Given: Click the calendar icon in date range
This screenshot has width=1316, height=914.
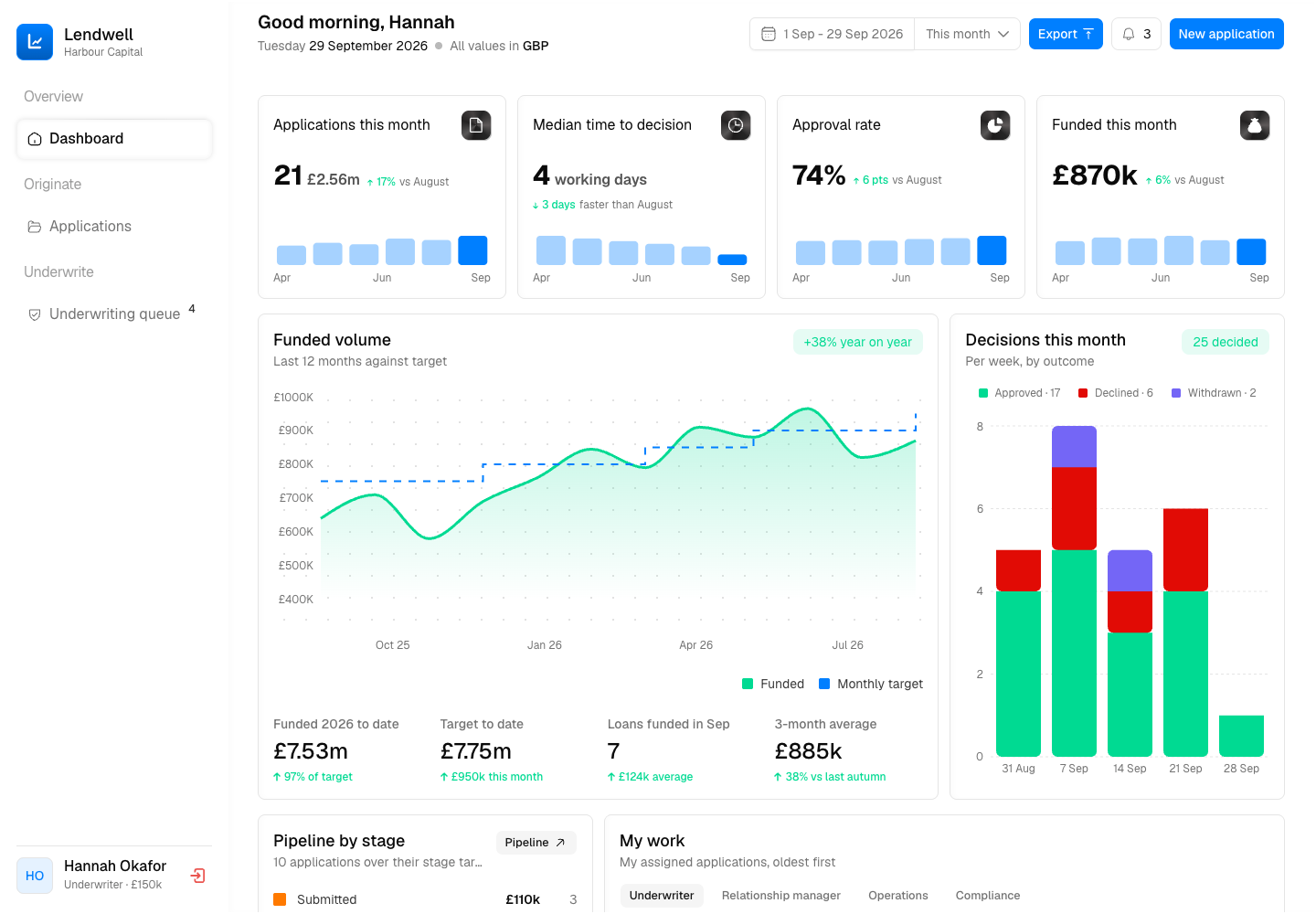Looking at the screenshot, I should click(x=769, y=34).
